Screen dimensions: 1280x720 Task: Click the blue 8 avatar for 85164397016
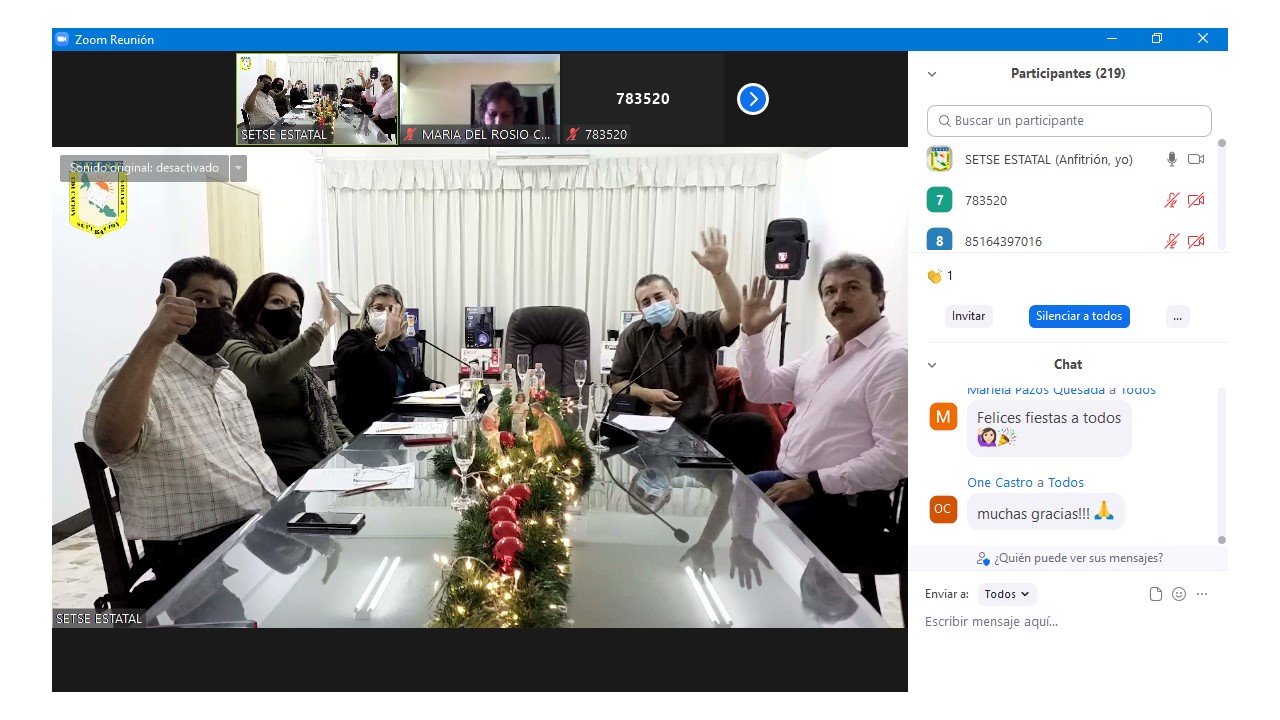939,240
